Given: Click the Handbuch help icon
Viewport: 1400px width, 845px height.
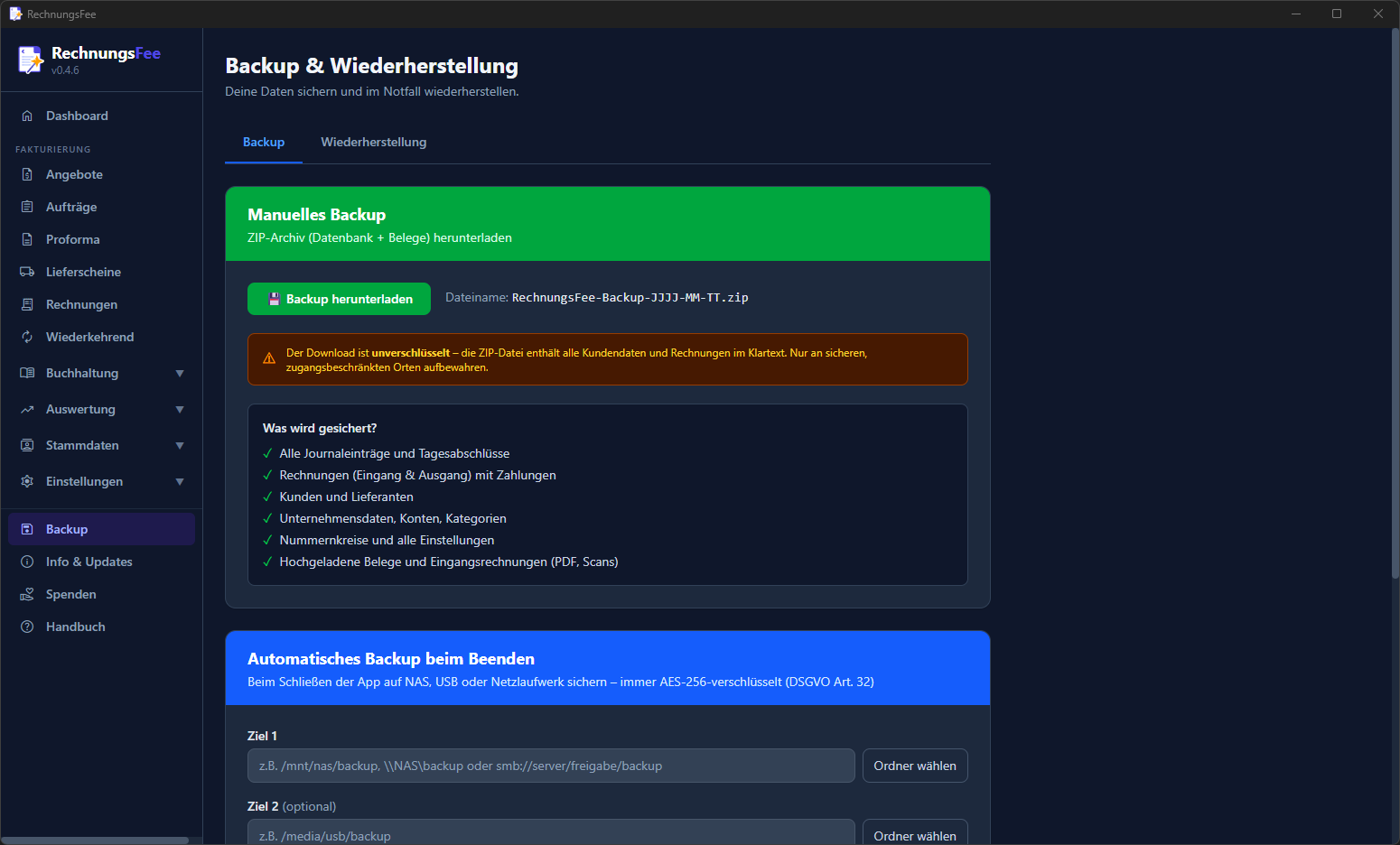Looking at the screenshot, I should click(27, 627).
